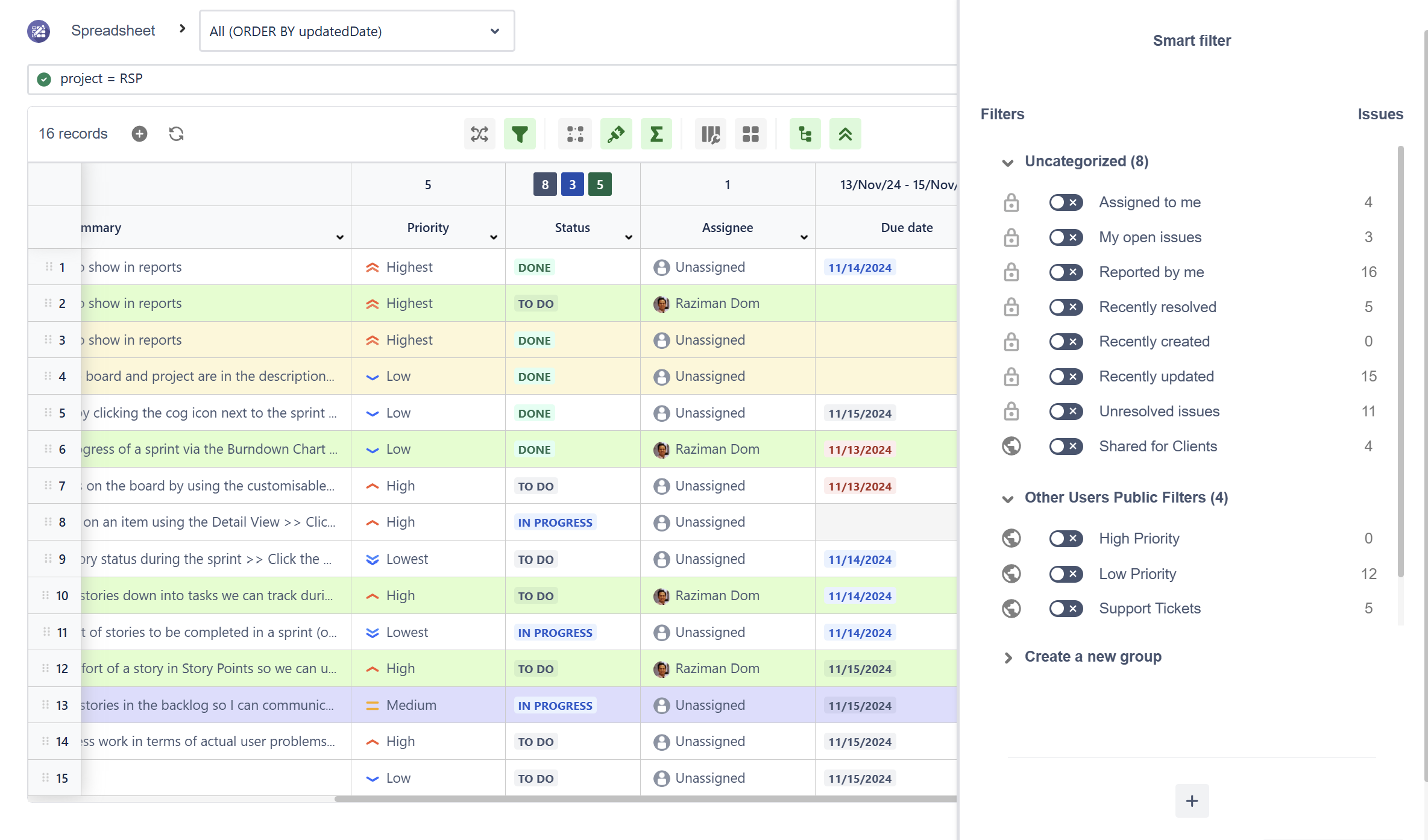
Task: Click the Spreadsheet breadcrumb link
Action: pos(113,31)
